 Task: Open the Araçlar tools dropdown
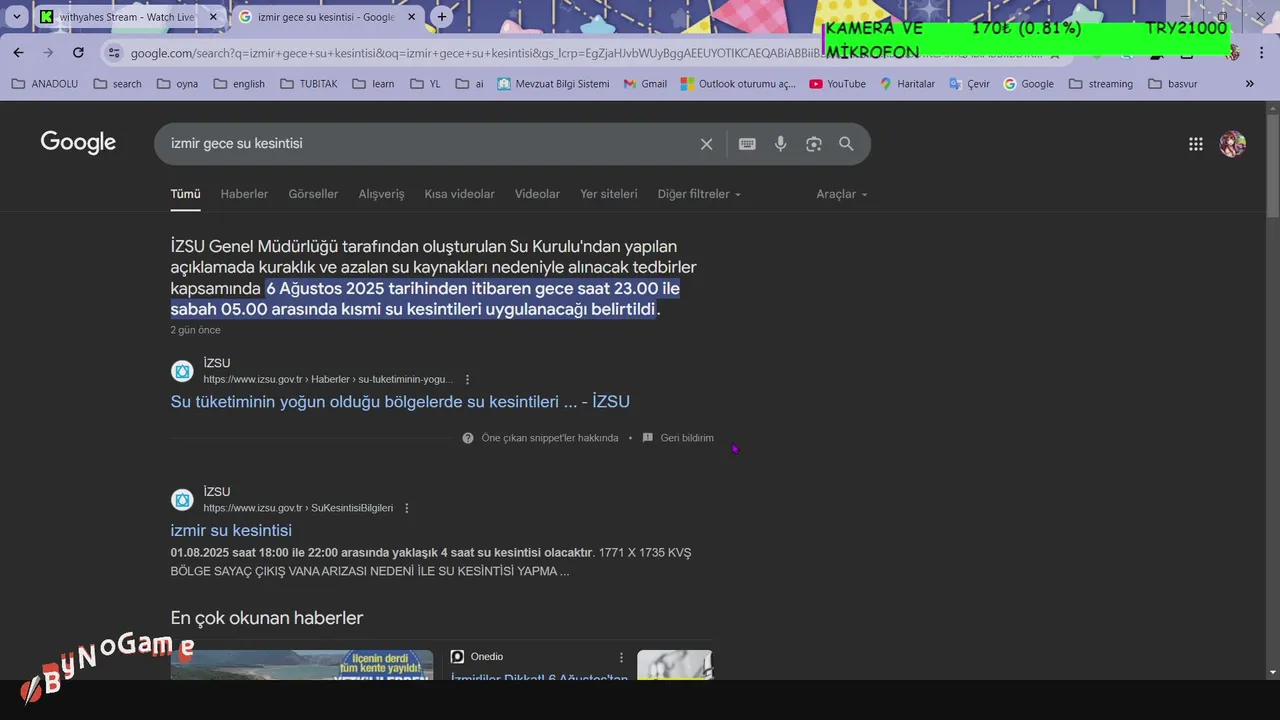(x=842, y=194)
